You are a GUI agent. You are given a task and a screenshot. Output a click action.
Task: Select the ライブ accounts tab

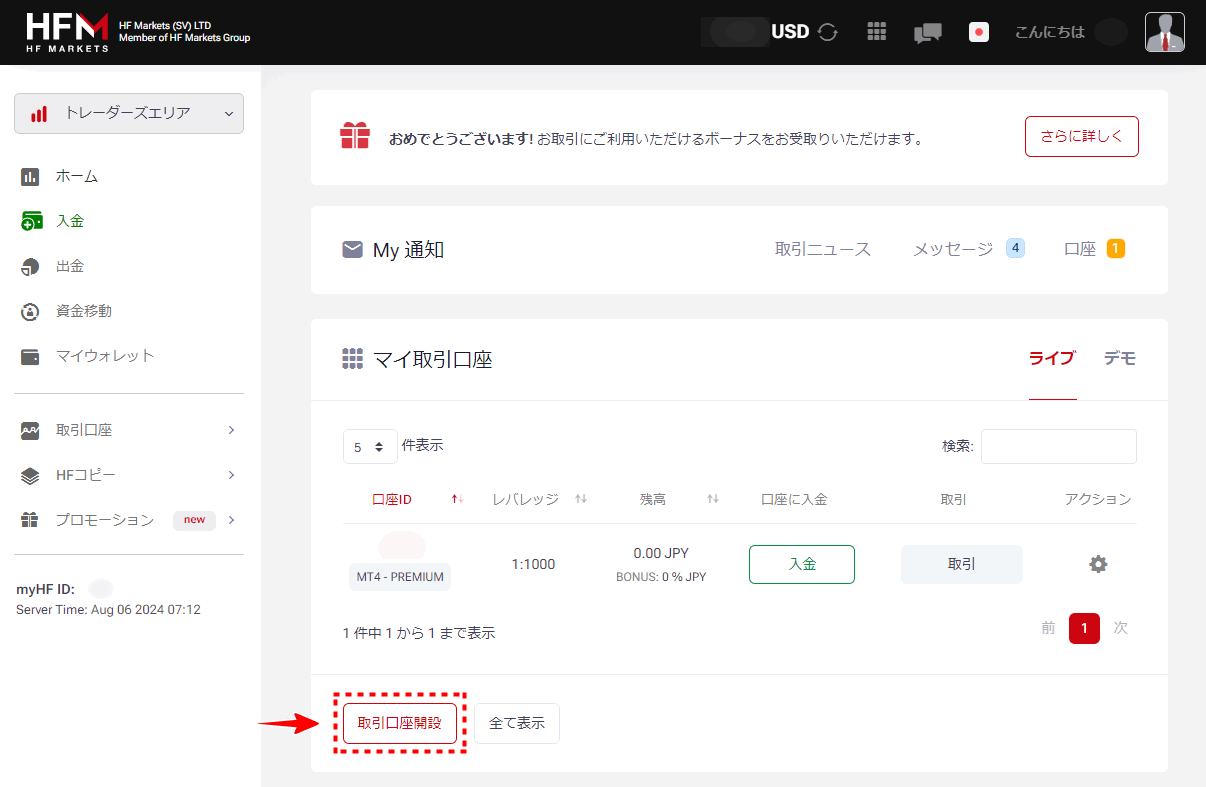pos(1052,358)
